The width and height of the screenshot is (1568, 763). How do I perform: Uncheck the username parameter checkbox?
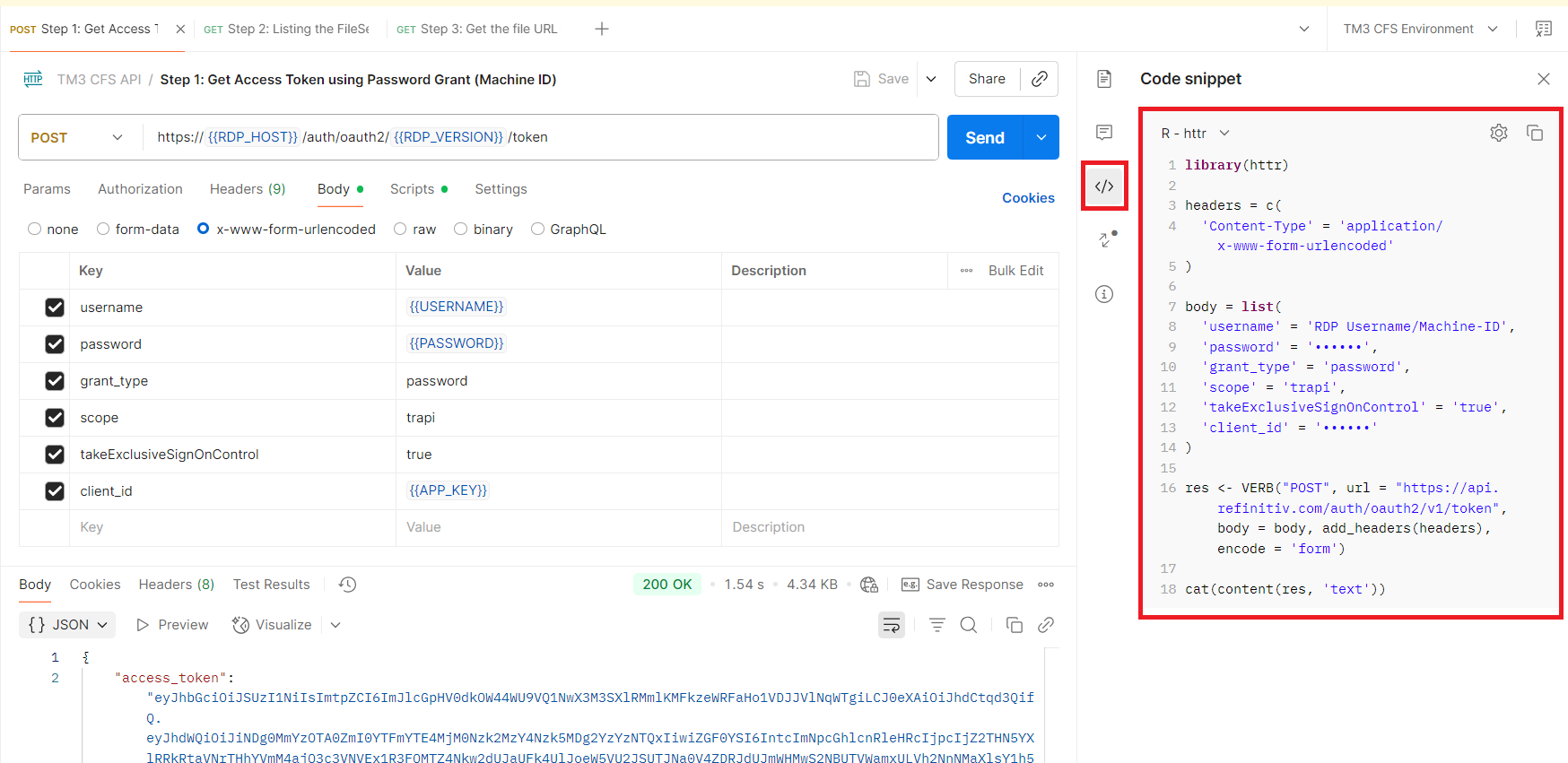coord(55,308)
